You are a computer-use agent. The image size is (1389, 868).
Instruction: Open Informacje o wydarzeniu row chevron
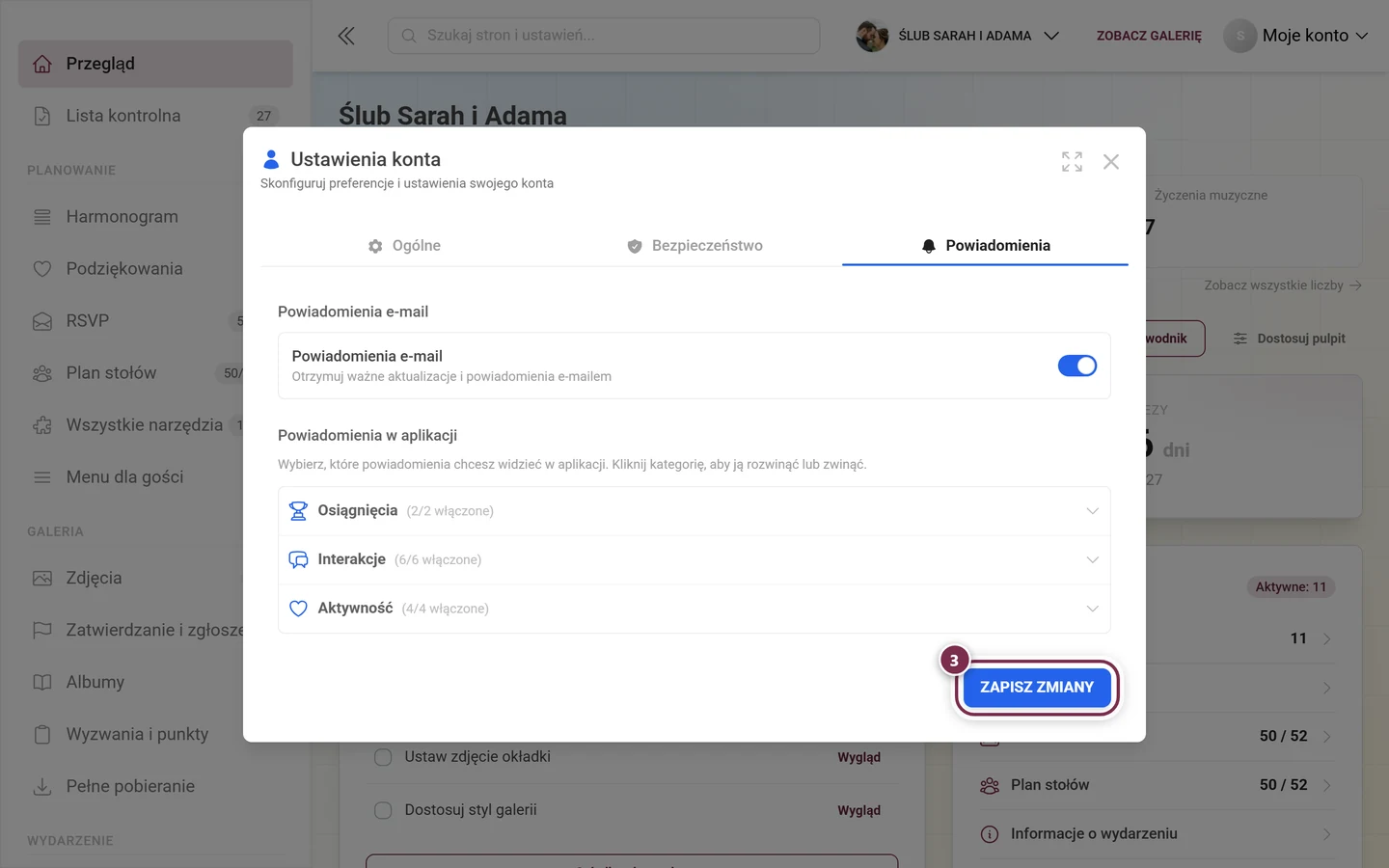pyautogui.click(x=1327, y=834)
